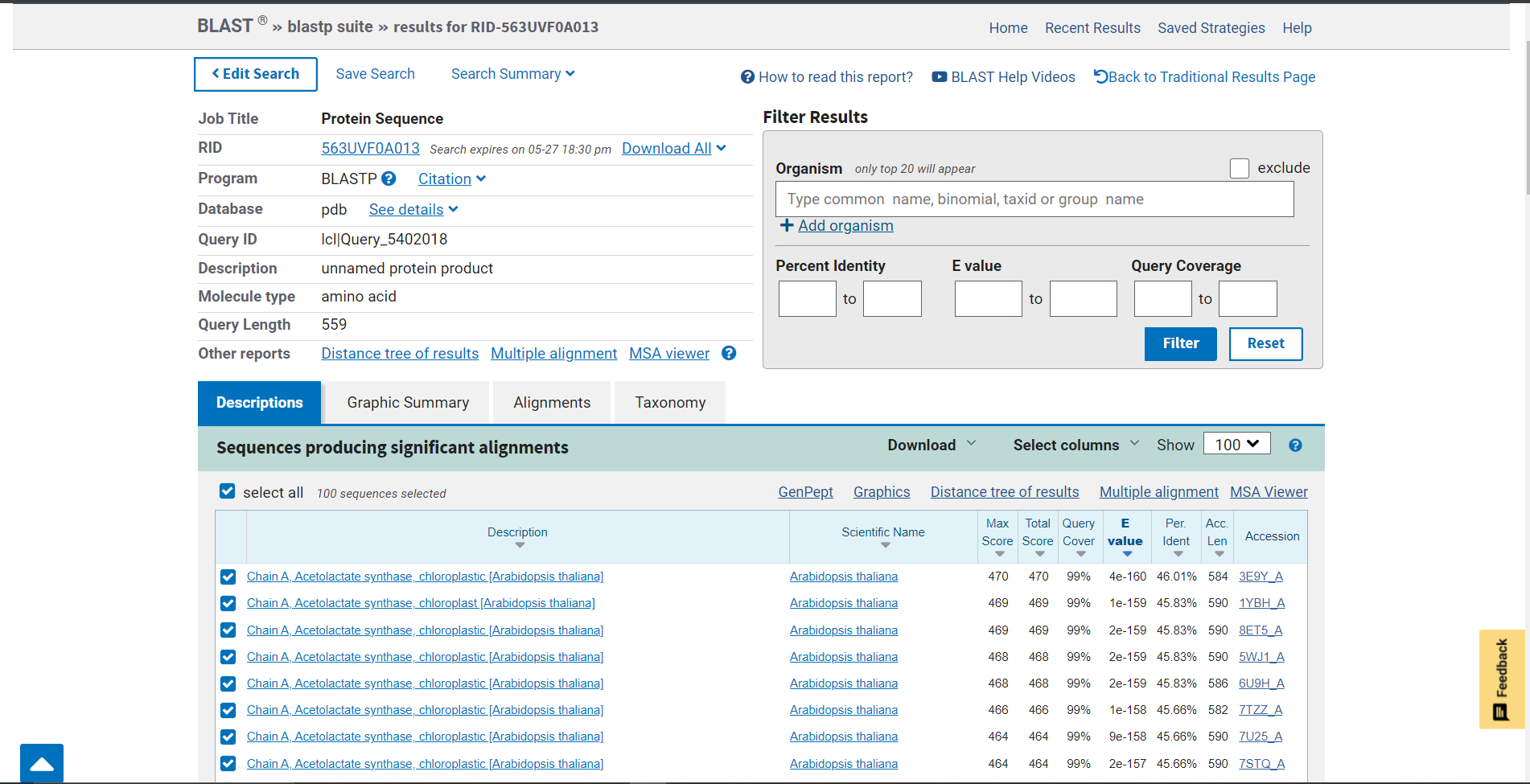Uncheck the row for accession 5WJ1_A
This screenshot has height=784, width=1530.
[x=228, y=657]
